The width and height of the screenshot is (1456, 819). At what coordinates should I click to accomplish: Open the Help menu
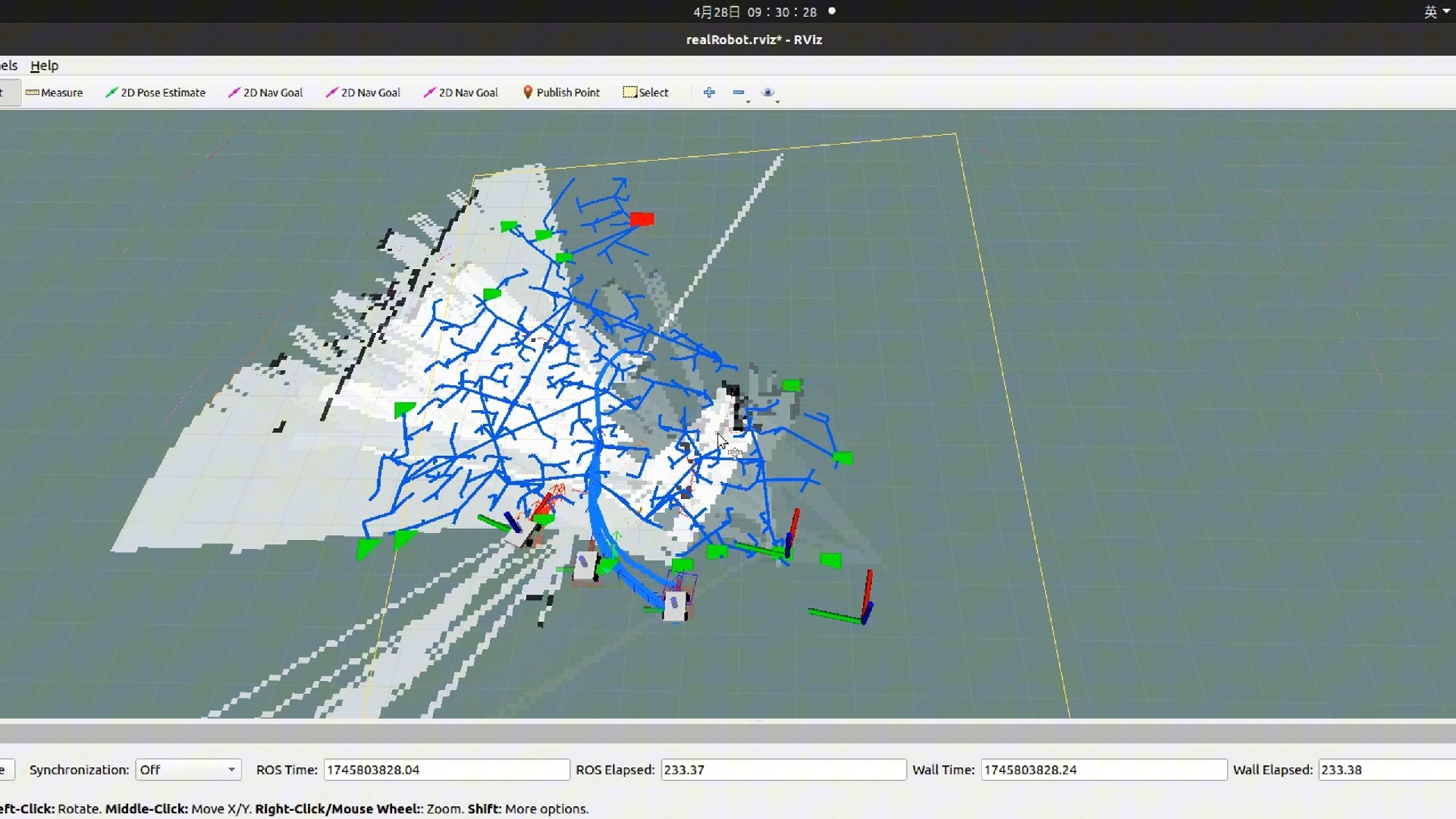(x=44, y=66)
